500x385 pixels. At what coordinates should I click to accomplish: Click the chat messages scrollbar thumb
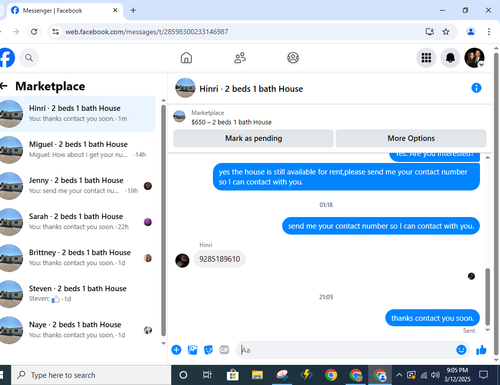point(488,296)
